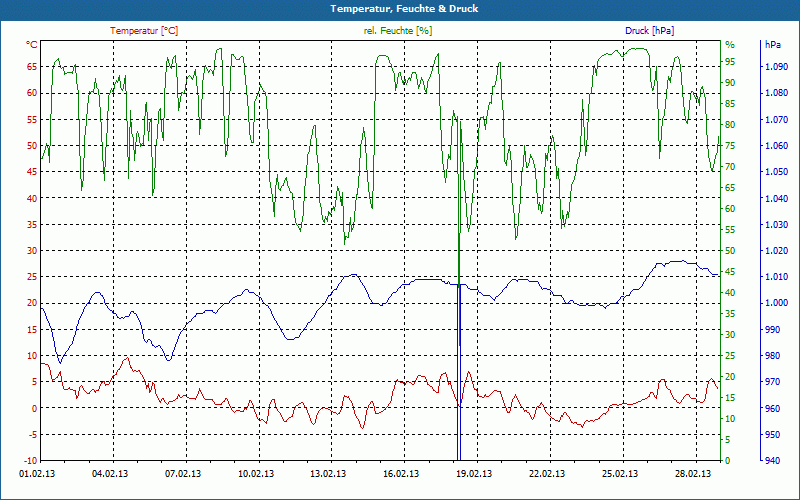Click the '95' humidity axis value
This screenshot has height=500, width=800.
click(731, 61)
